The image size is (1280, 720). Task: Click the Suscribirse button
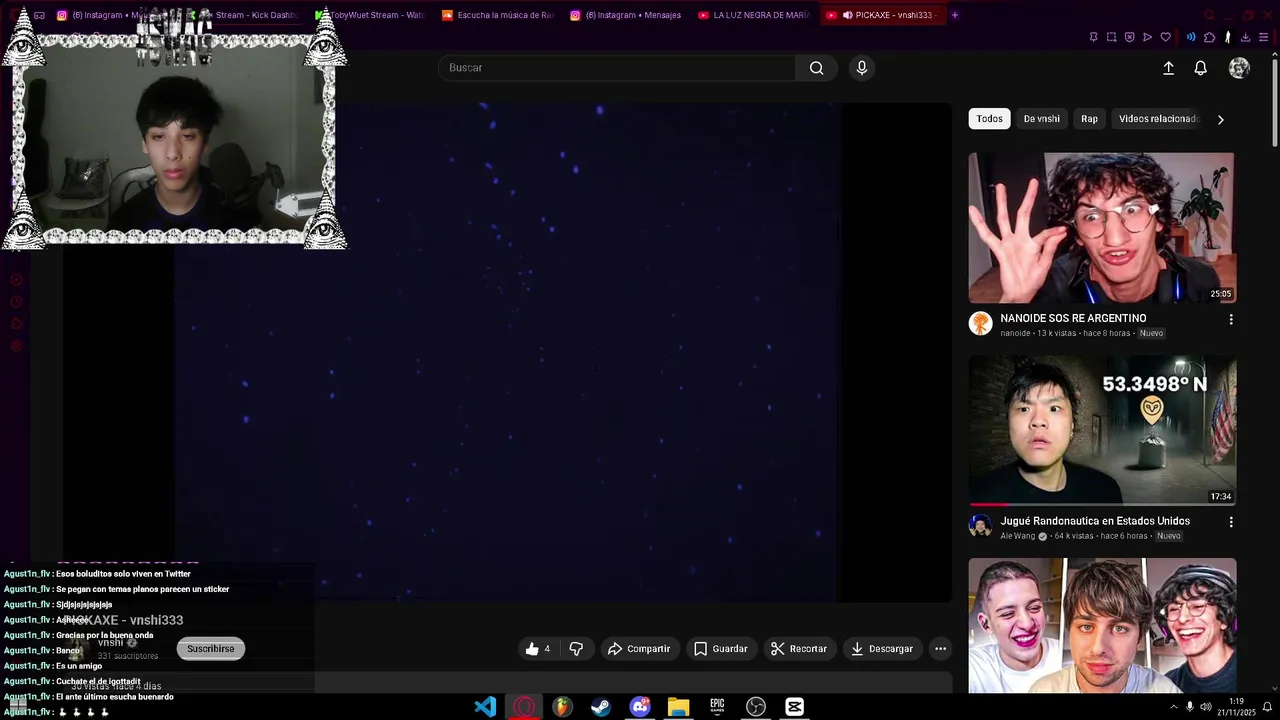211,649
